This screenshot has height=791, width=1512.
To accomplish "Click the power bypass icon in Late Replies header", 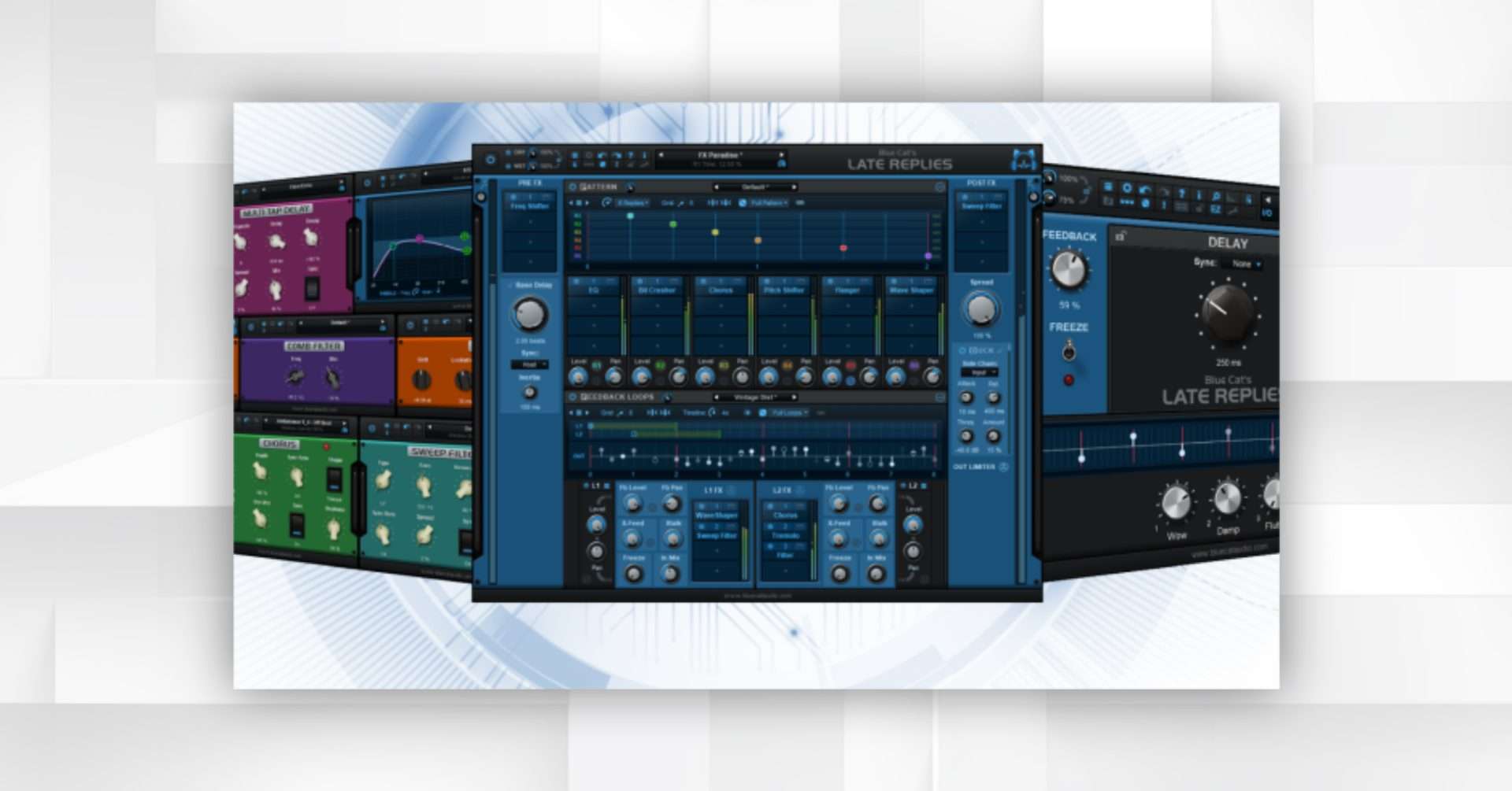I will click(491, 159).
